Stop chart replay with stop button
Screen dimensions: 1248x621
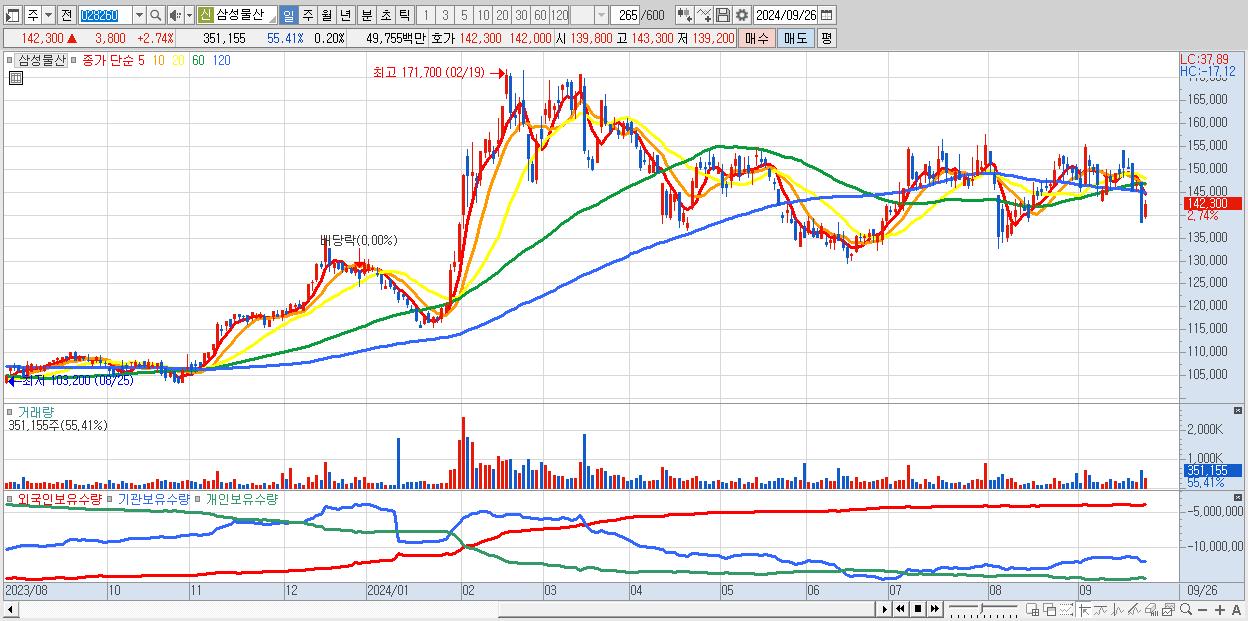917,609
